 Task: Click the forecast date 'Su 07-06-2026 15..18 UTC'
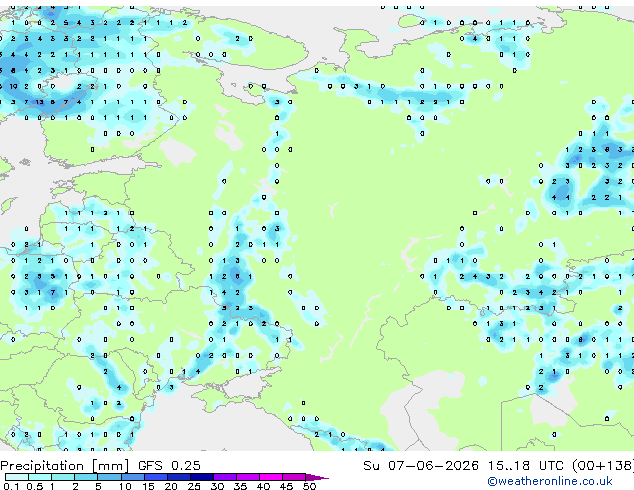pyautogui.click(x=463, y=466)
